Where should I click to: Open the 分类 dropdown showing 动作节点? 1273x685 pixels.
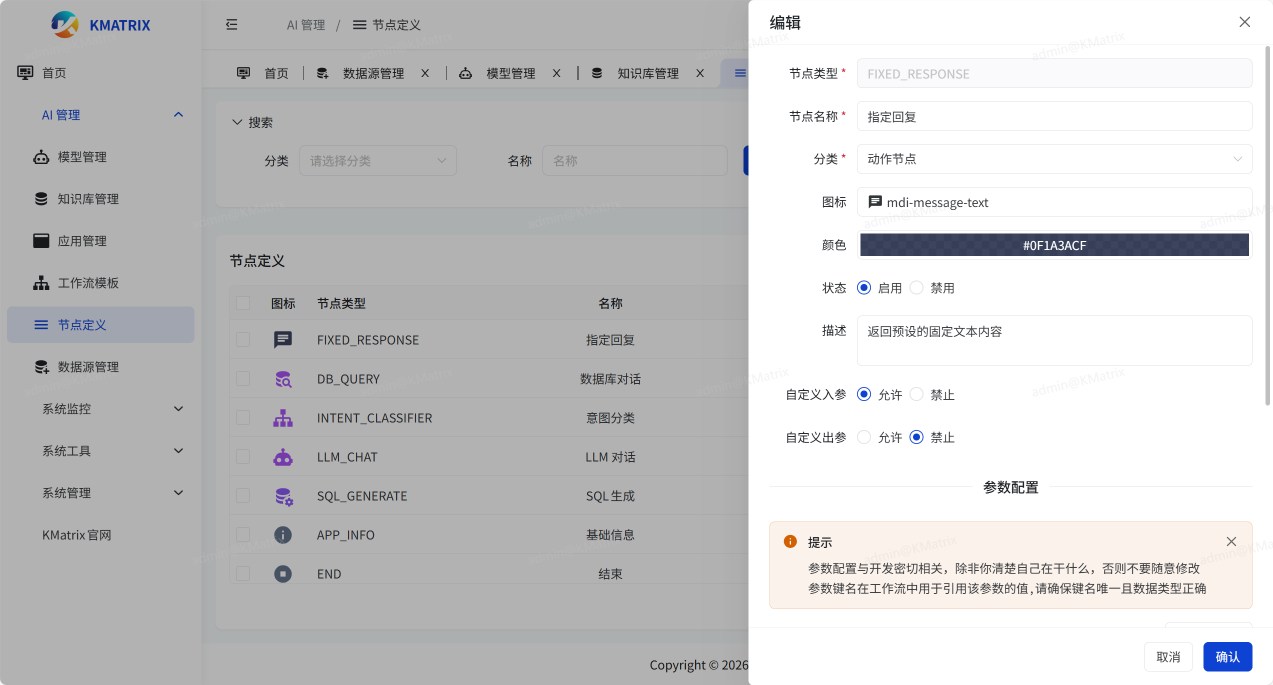click(1054, 159)
